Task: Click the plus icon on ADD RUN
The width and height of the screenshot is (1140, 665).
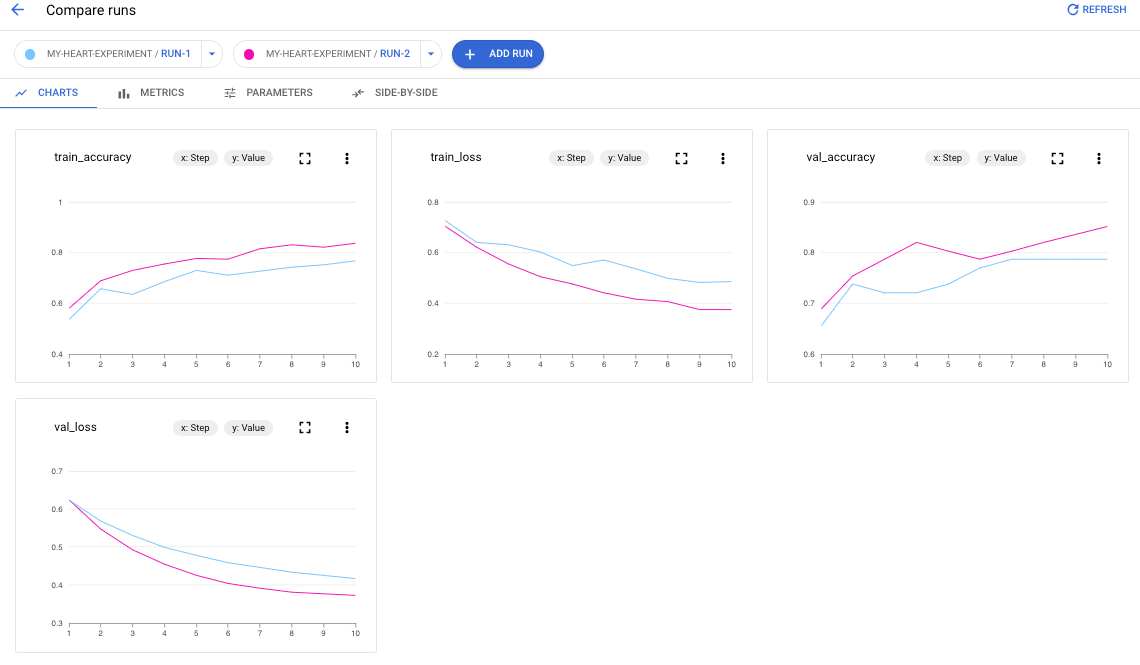Action: click(x=469, y=54)
